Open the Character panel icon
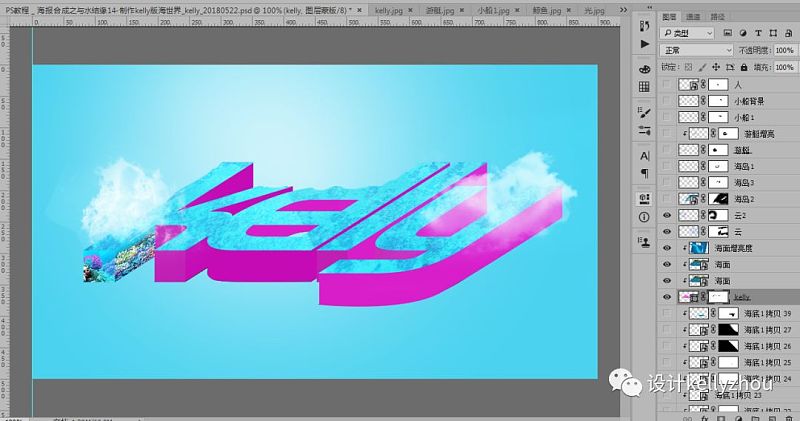This screenshot has width=800, height=421. tap(644, 156)
